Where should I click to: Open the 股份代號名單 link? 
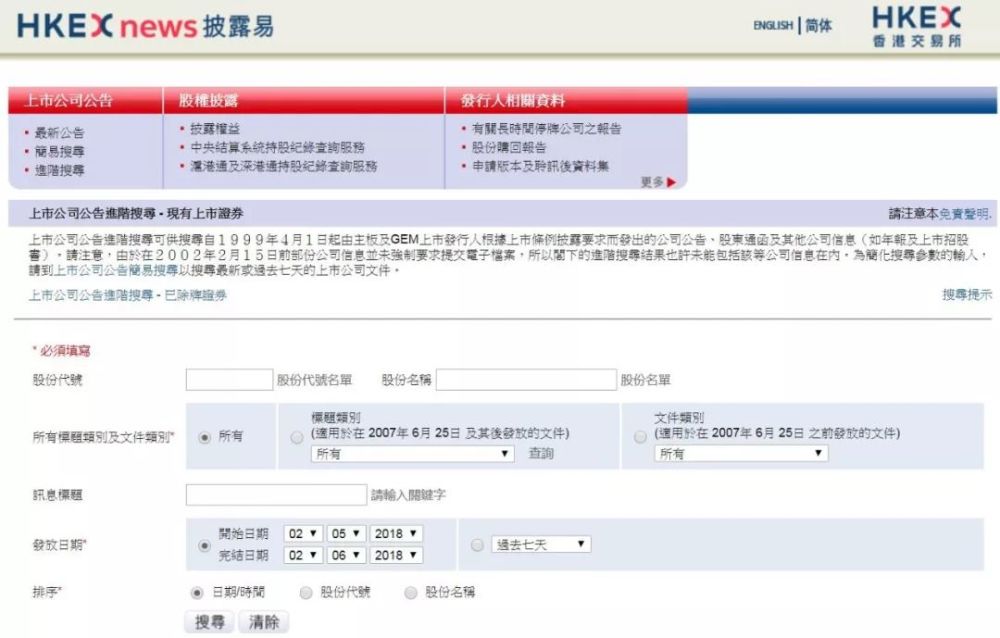(314, 380)
